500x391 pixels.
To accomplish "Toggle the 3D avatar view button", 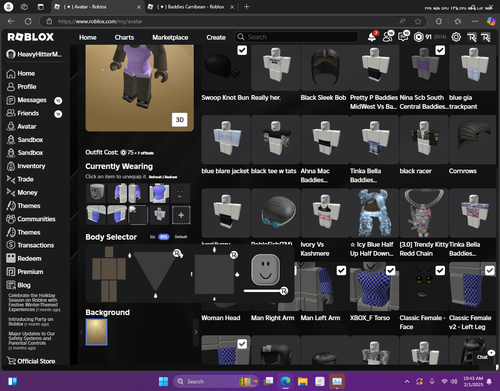I will [180, 120].
